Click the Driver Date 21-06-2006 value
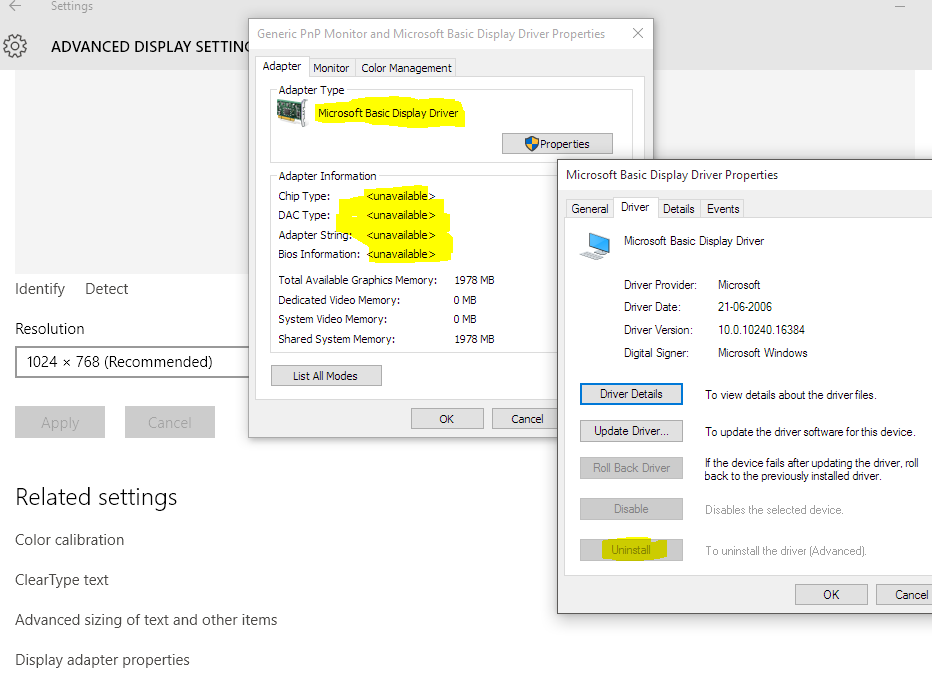The height and width of the screenshot is (688, 932). point(745,307)
